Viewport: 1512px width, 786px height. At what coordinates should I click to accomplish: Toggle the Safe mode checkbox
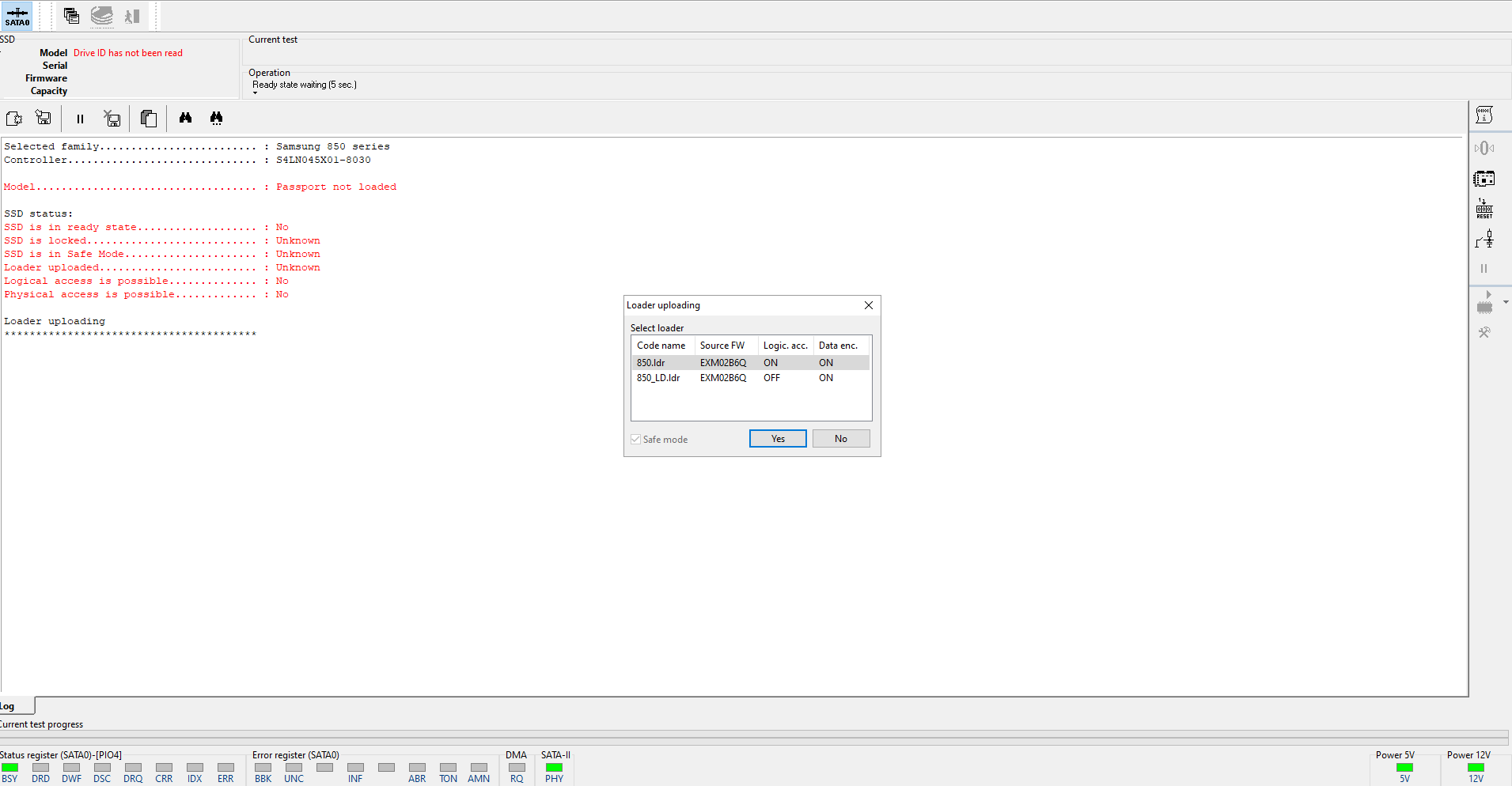click(635, 440)
